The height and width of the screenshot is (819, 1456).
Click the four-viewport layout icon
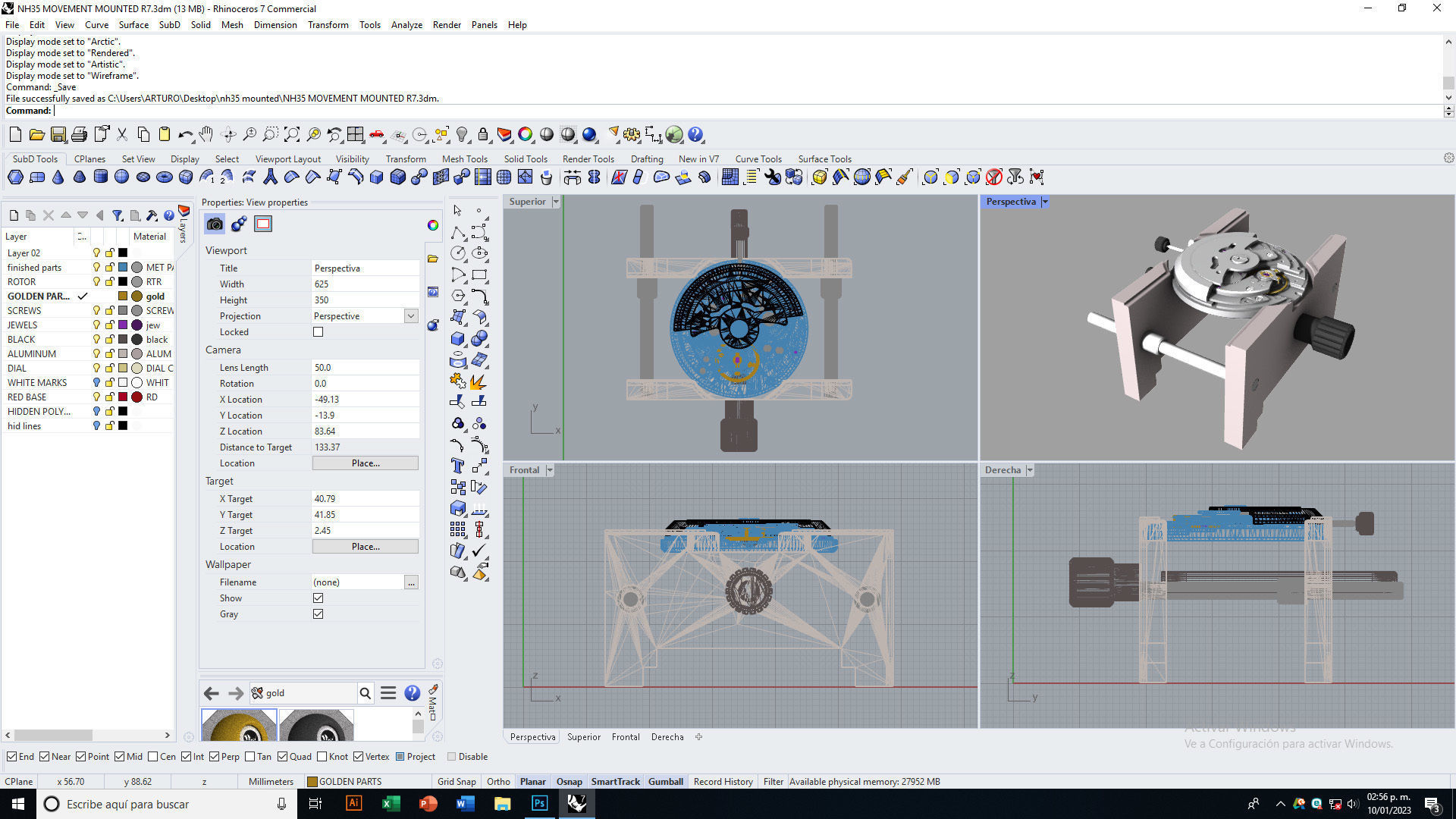click(355, 135)
